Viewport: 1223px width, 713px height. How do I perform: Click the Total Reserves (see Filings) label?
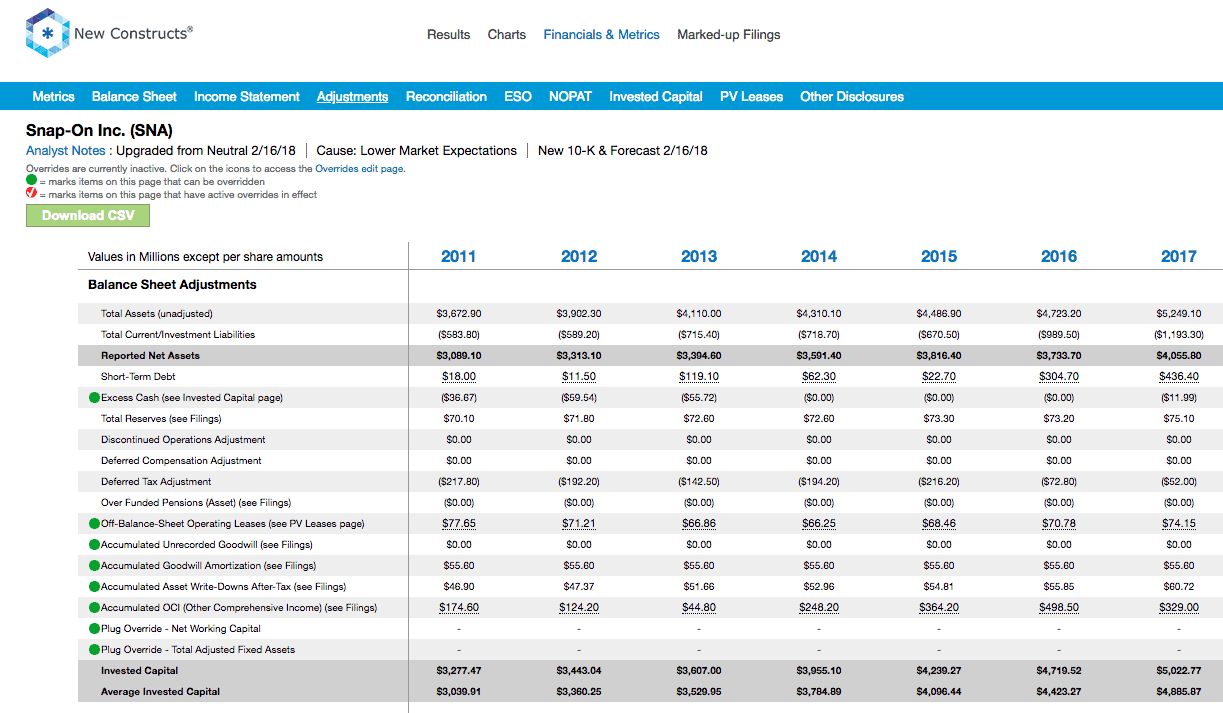coord(161,419)
